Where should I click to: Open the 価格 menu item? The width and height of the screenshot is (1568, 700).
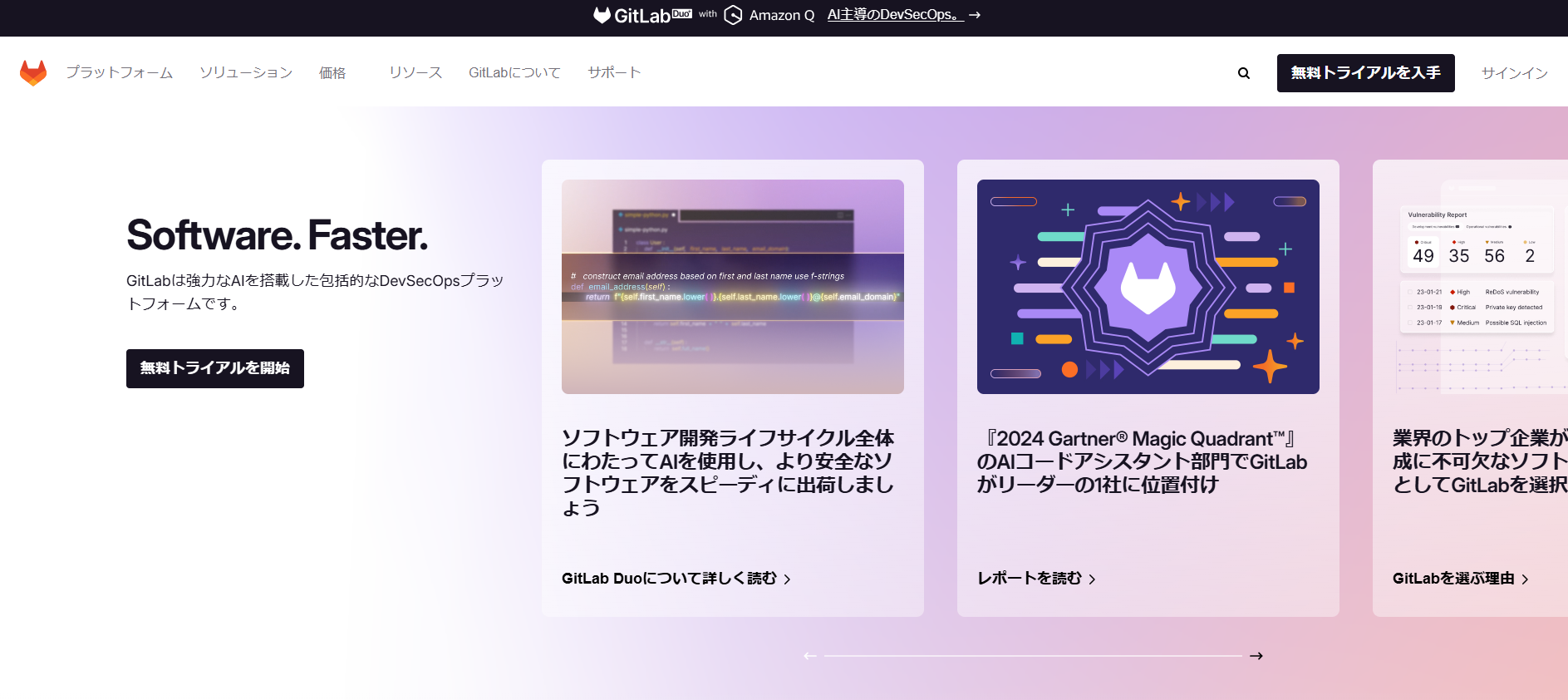pyautogui.click(x=332, y=72)
